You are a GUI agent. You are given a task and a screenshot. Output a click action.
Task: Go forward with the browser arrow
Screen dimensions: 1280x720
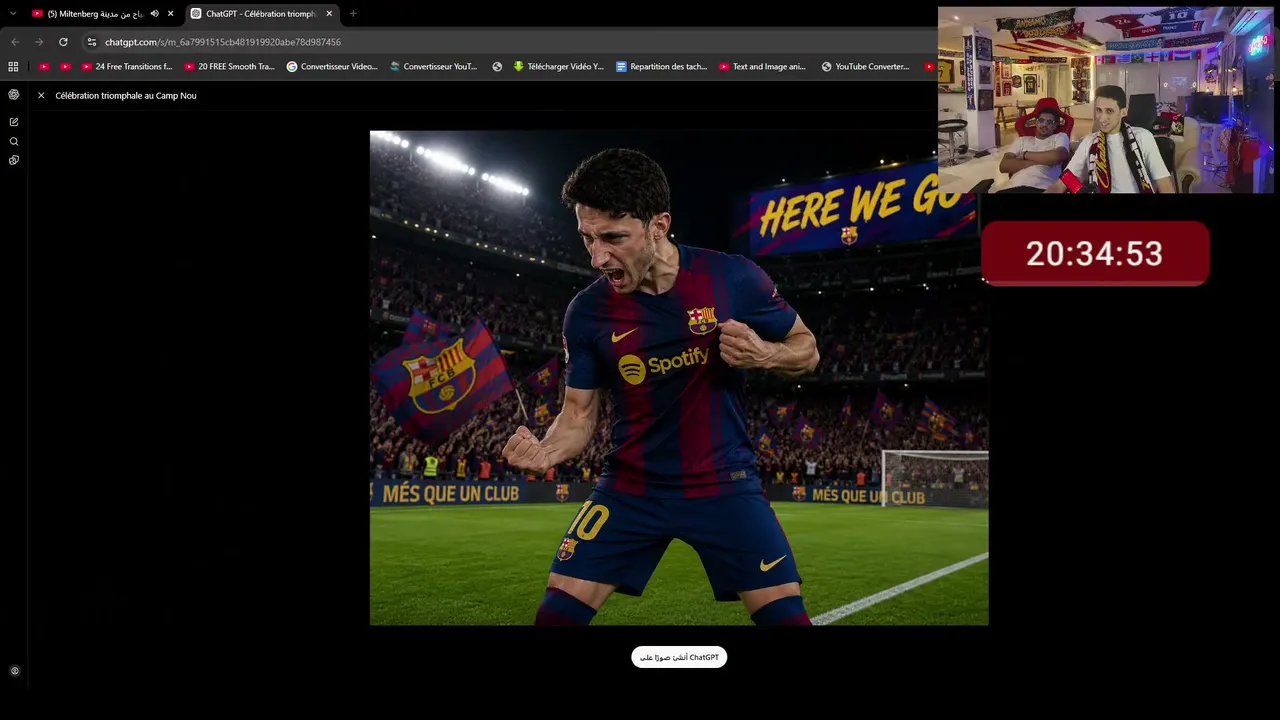(x=39, y=42)
